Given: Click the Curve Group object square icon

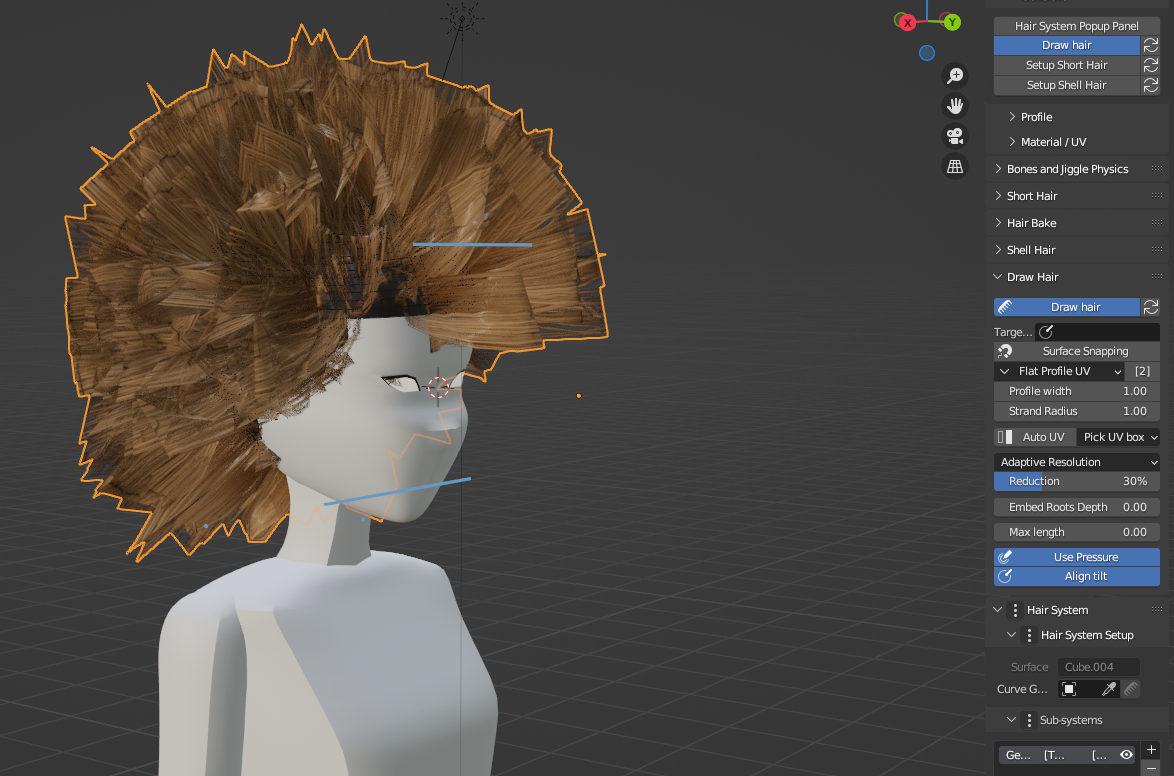Looking at the screenshot, I should click(x=1069, y=689).
